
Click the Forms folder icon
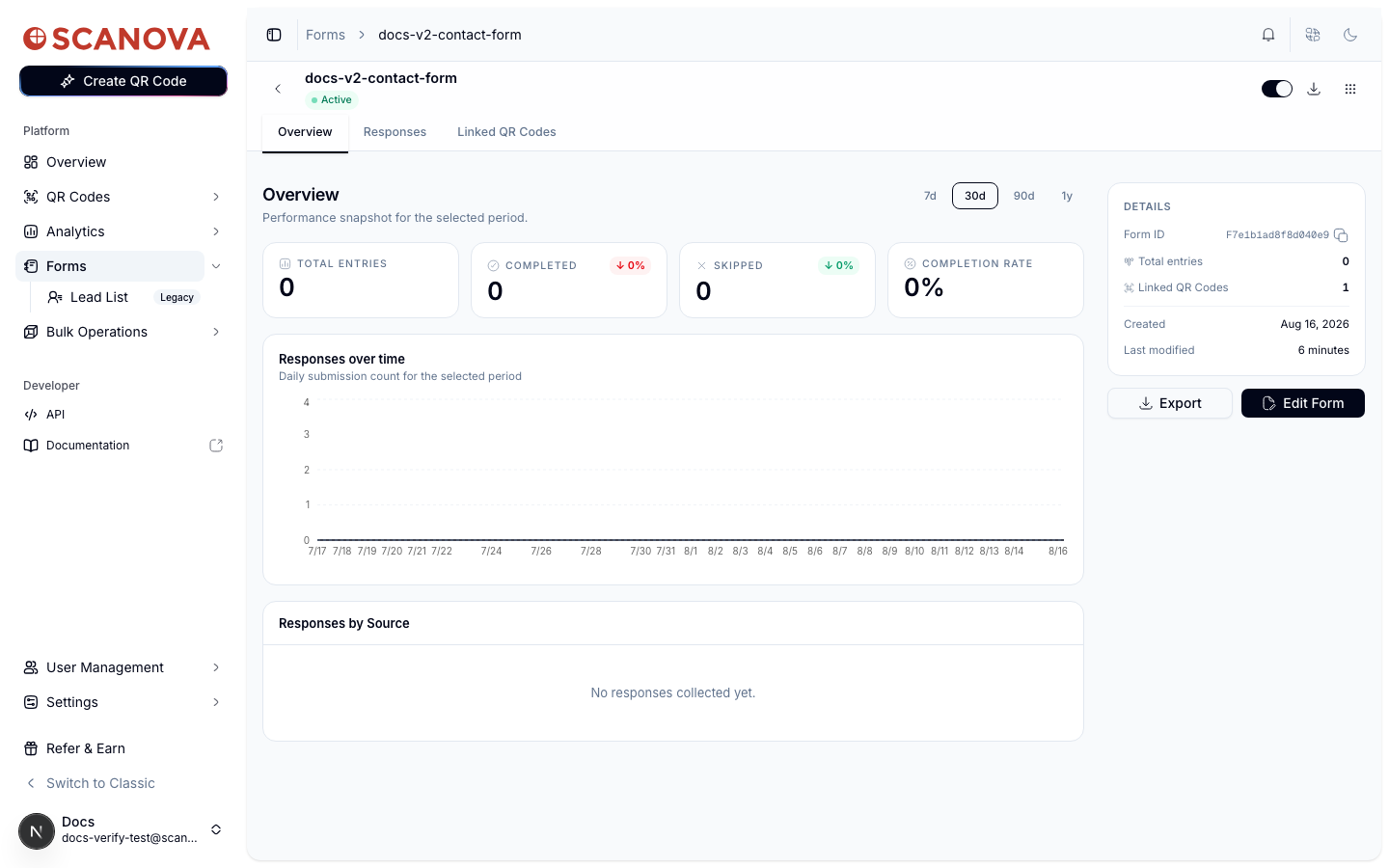point(31,266)
